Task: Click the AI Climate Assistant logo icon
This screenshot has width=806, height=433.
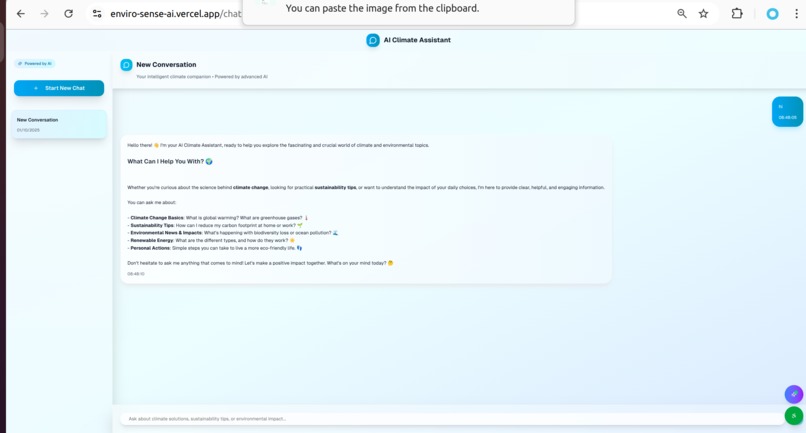Action: pos(373,40)
